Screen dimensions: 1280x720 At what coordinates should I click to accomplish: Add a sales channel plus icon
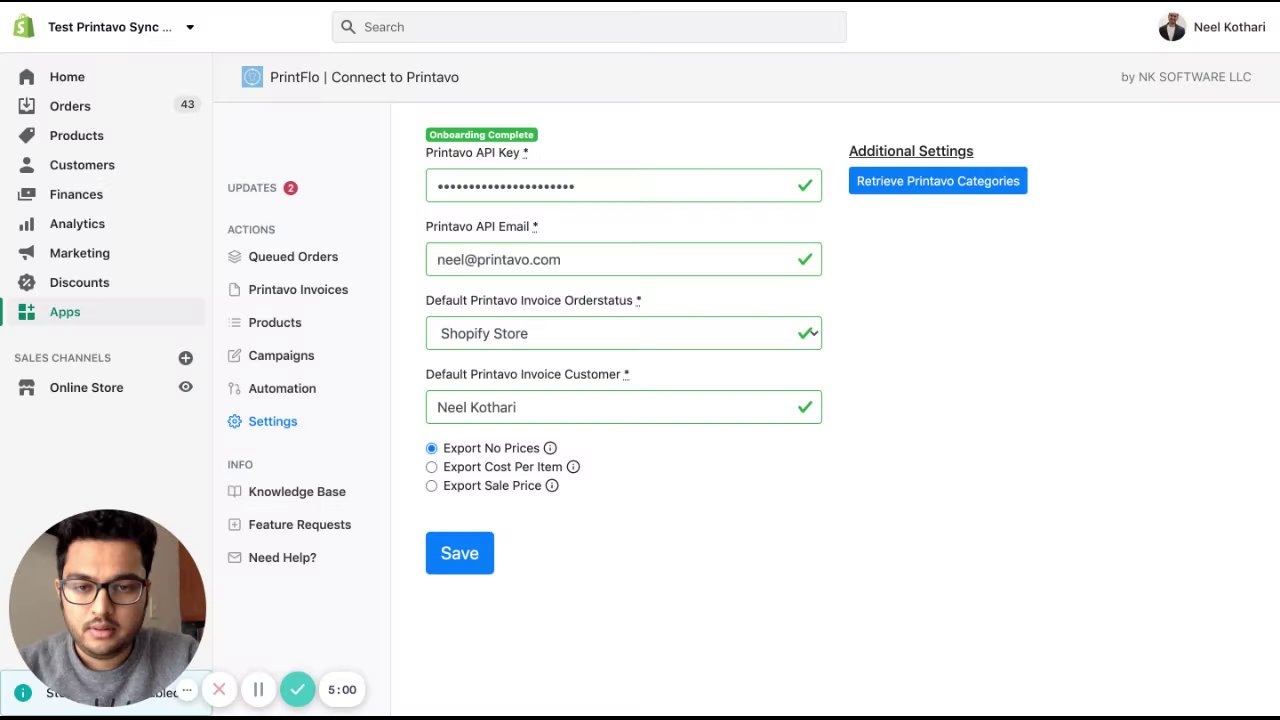[x=185, y=358]
